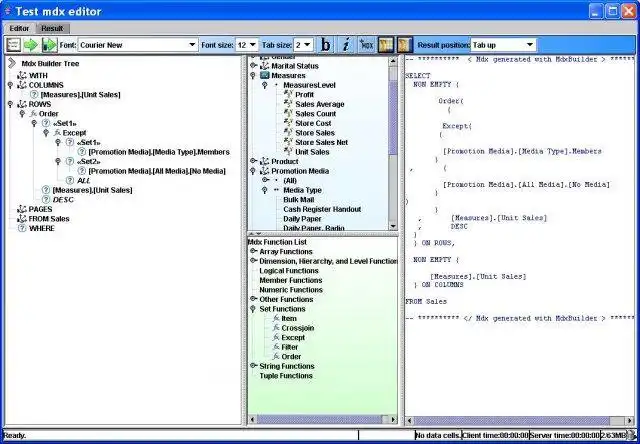The image size is (640, 444).
Task: Toggle italic formatting with the i button
Action: click(346, 45)
